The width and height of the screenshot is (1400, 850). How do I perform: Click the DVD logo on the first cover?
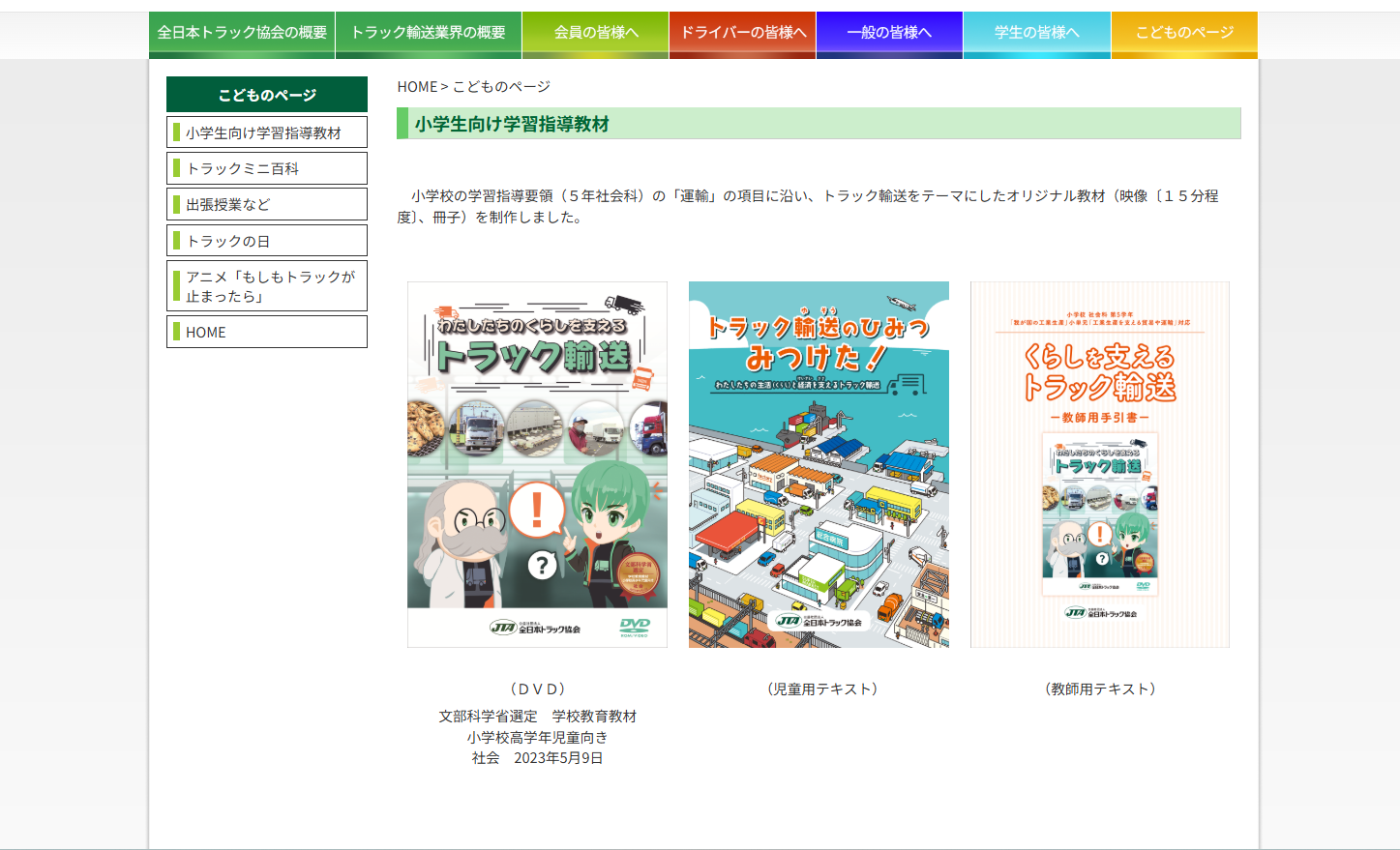[635, 627]
